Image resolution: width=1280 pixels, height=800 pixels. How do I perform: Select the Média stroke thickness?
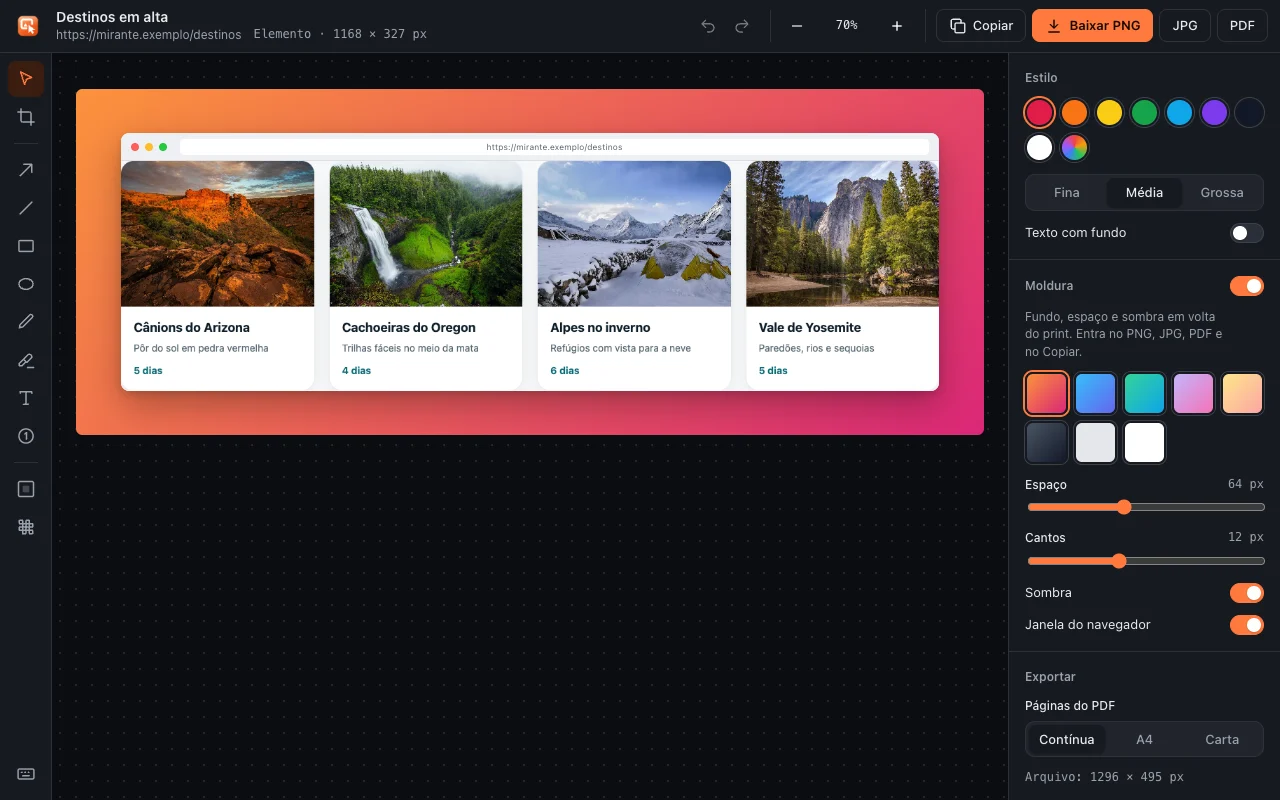click(x=1144, y=192)
